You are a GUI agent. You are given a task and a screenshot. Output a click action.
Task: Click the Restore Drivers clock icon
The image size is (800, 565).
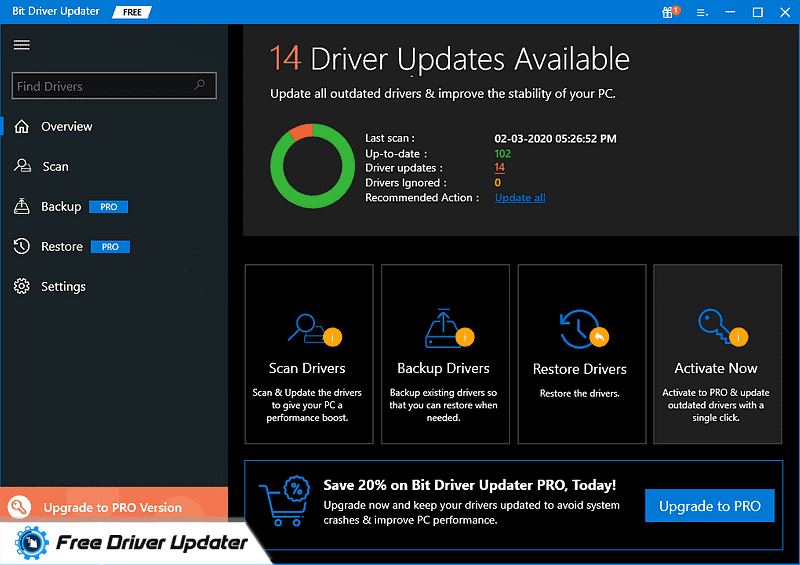[x=584, y=329]
